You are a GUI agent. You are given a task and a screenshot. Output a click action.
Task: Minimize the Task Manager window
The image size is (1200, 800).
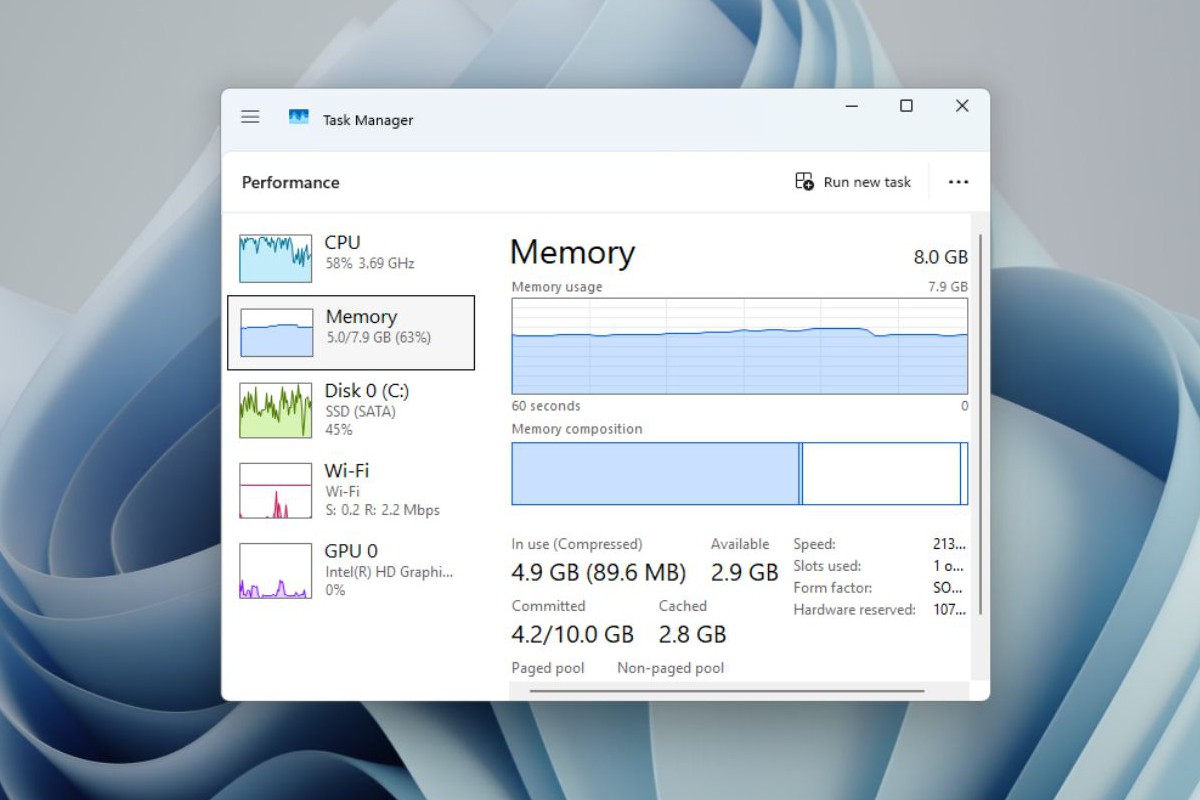(852, 106)
